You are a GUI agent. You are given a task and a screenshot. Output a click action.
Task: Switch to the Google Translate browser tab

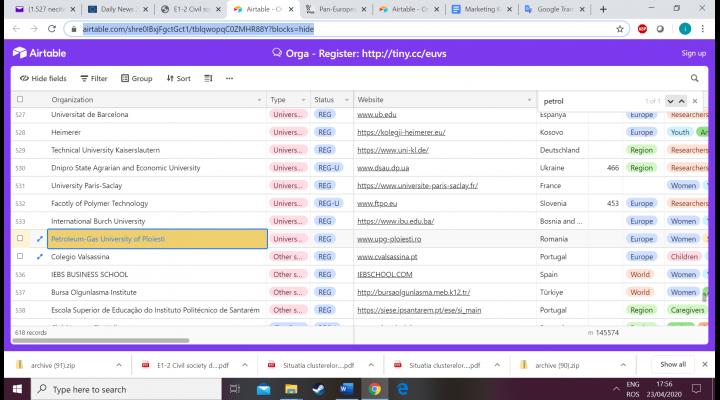pyautogui.click(x=554, y=9)
